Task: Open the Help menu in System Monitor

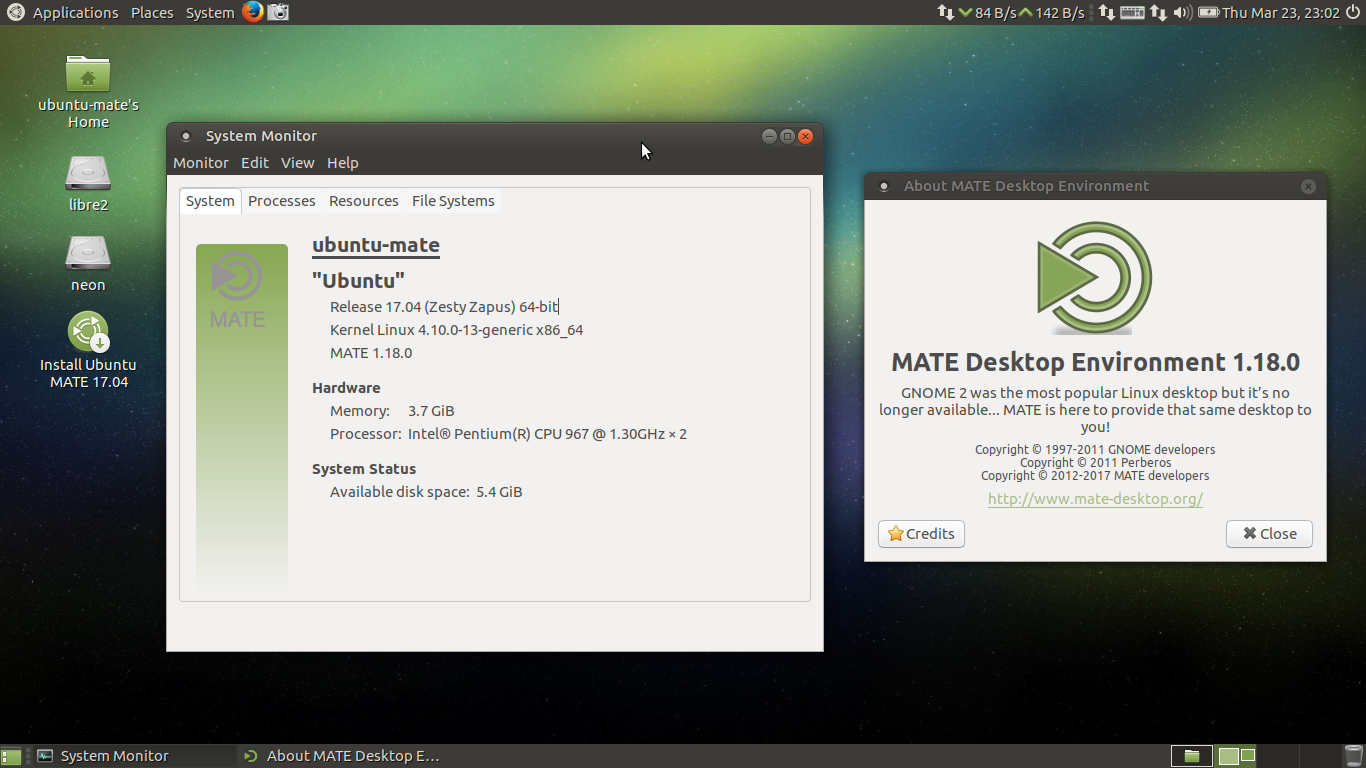Action: tap(343, 163)
